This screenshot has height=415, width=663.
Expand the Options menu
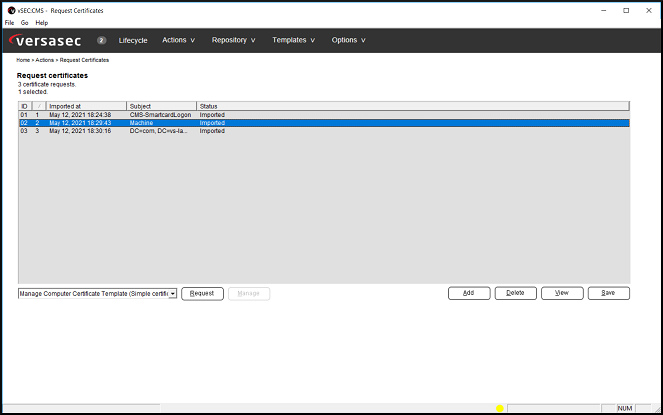tap(348, 40)
